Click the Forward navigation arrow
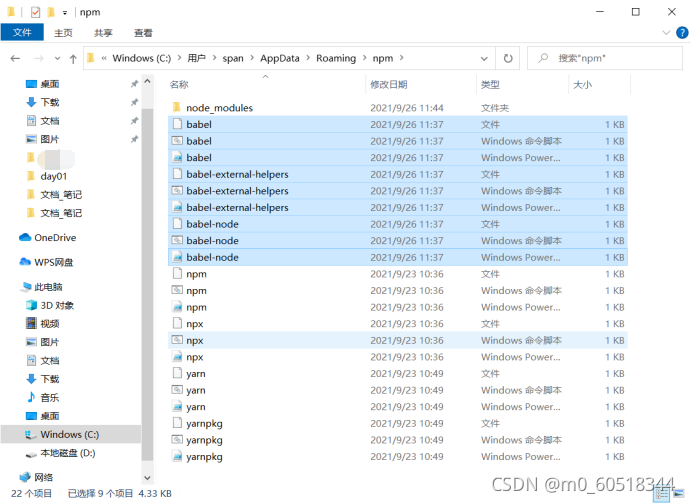 click(39, 58)
